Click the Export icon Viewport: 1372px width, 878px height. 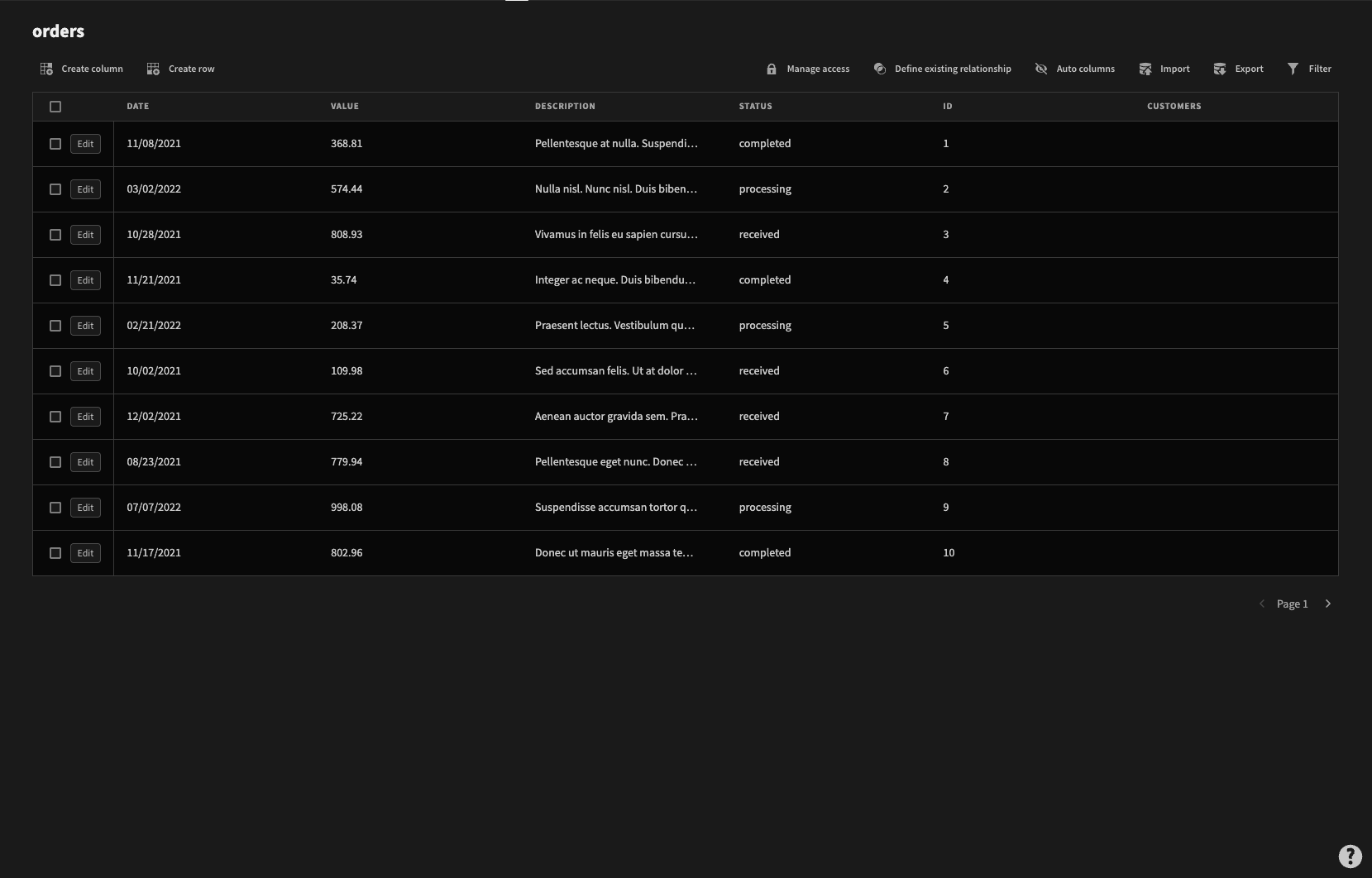tap(1220, 69)
